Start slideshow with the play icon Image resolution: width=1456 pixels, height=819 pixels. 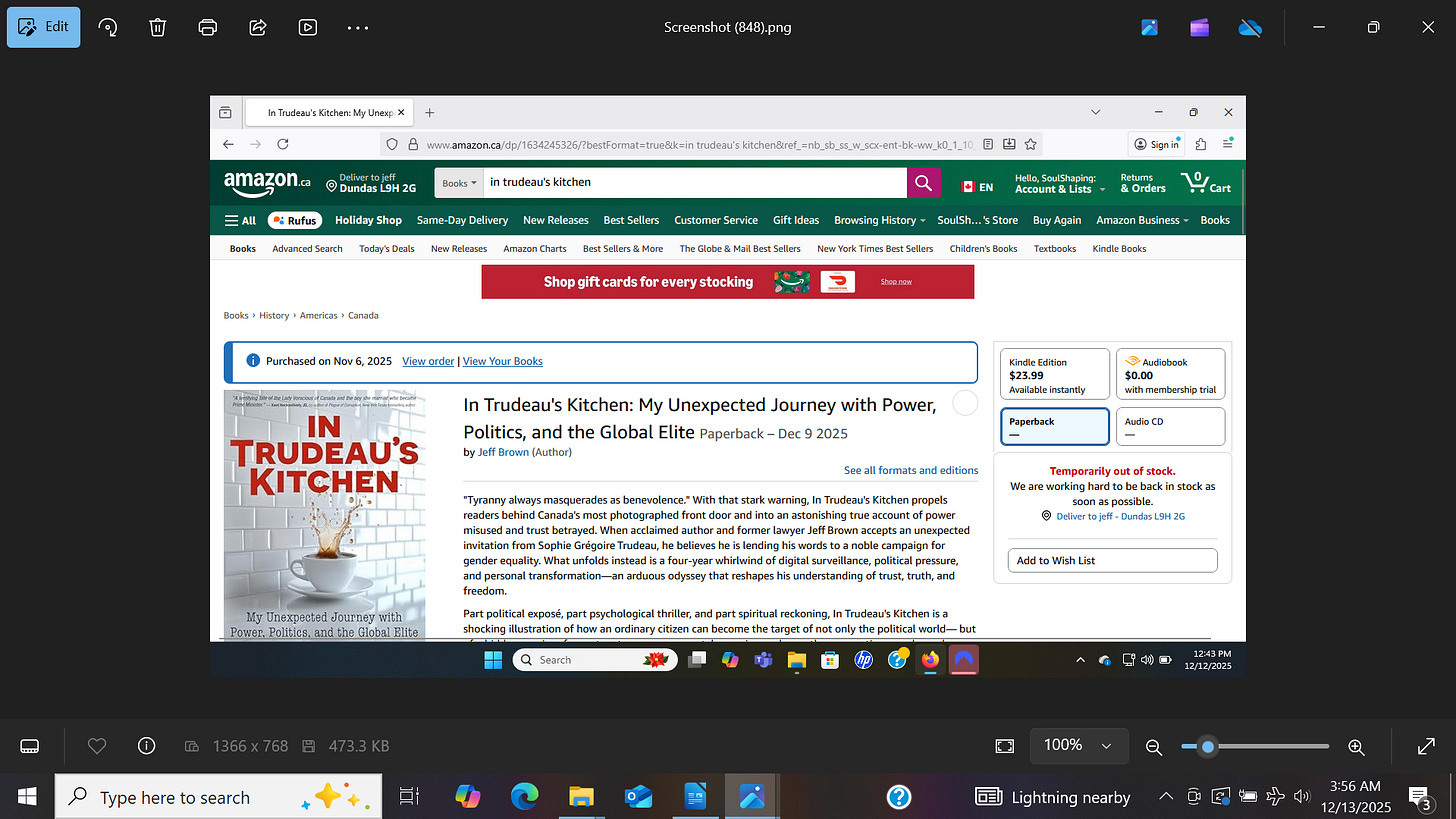pyautogui.click(x=308, y=27)
